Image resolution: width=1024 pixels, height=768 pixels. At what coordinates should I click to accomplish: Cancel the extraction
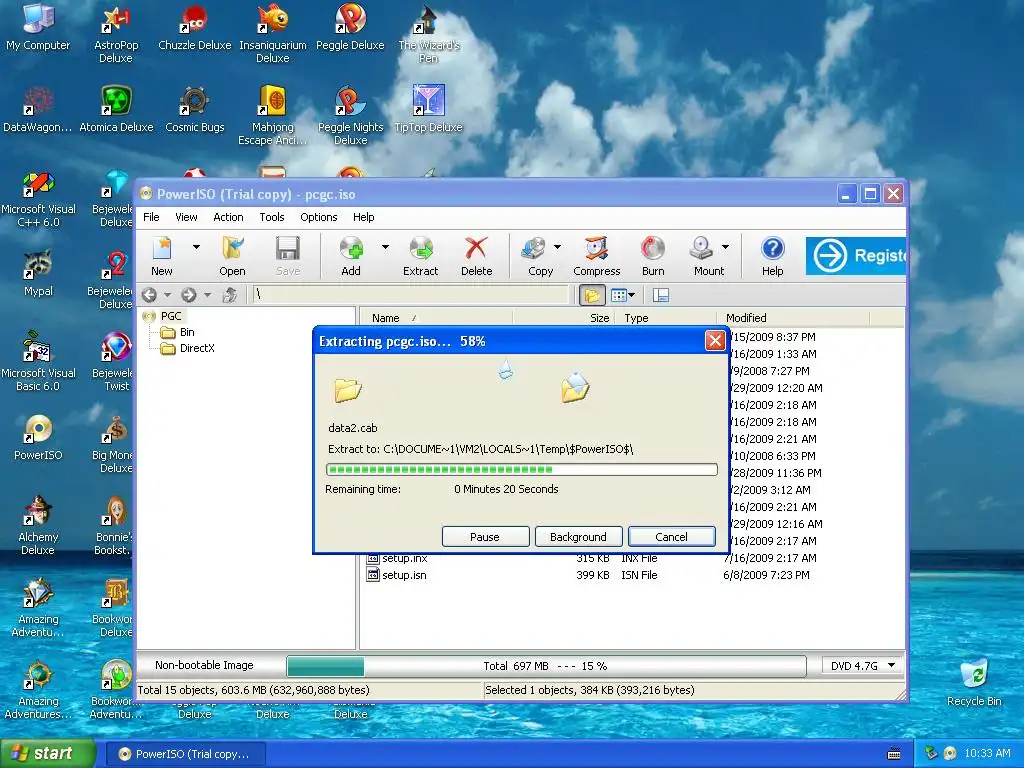pyautogui.click(x=671, y=537)
